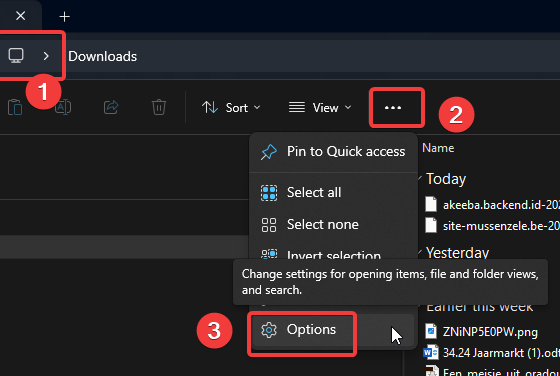Collapse the Yesterday group
This screenshot has height=376, width=560.
point(420,252)
